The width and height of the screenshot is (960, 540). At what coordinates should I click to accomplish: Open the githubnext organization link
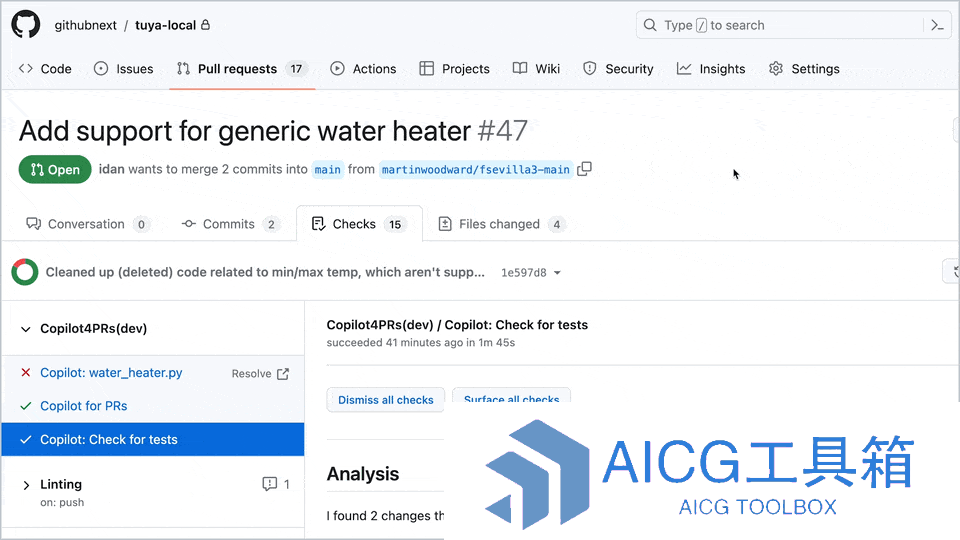click(x=85, y=25)
